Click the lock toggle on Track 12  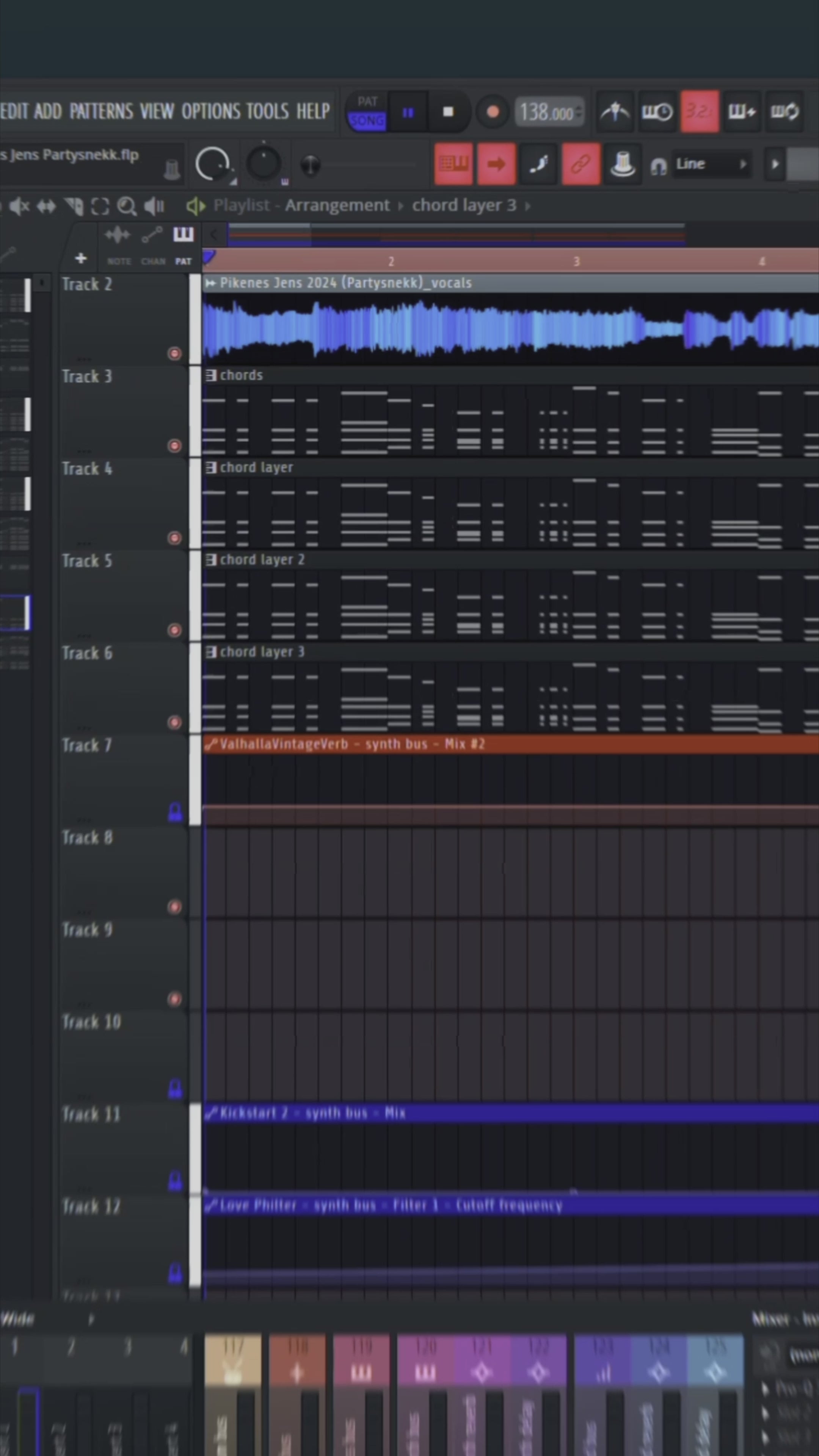click(x=175, y=1273)
